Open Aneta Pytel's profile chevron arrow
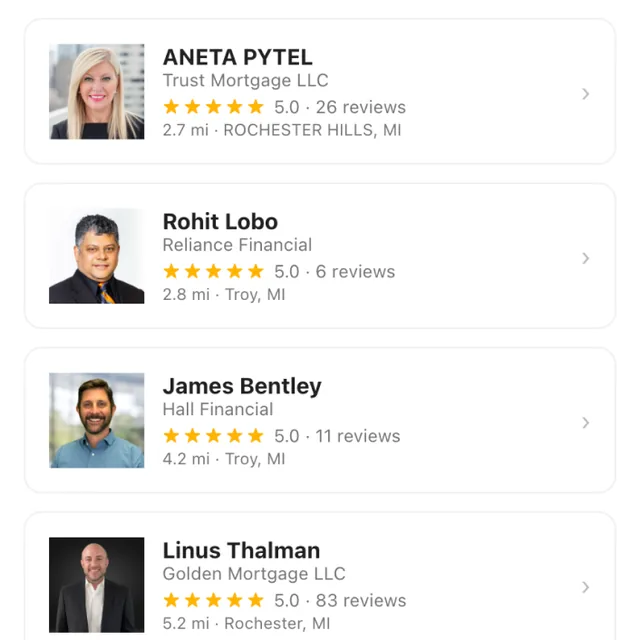The image size is (640, 640). pyautogui.click(x=586, y=94)
